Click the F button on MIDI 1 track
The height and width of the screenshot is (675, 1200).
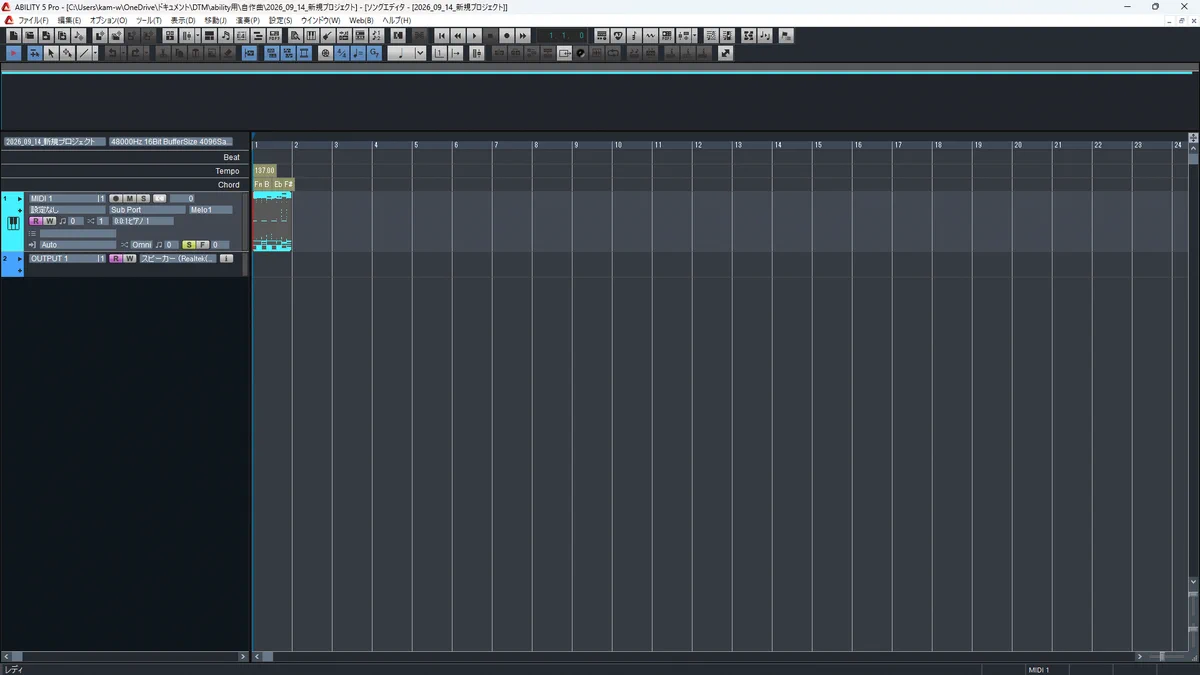click(202, 245)
